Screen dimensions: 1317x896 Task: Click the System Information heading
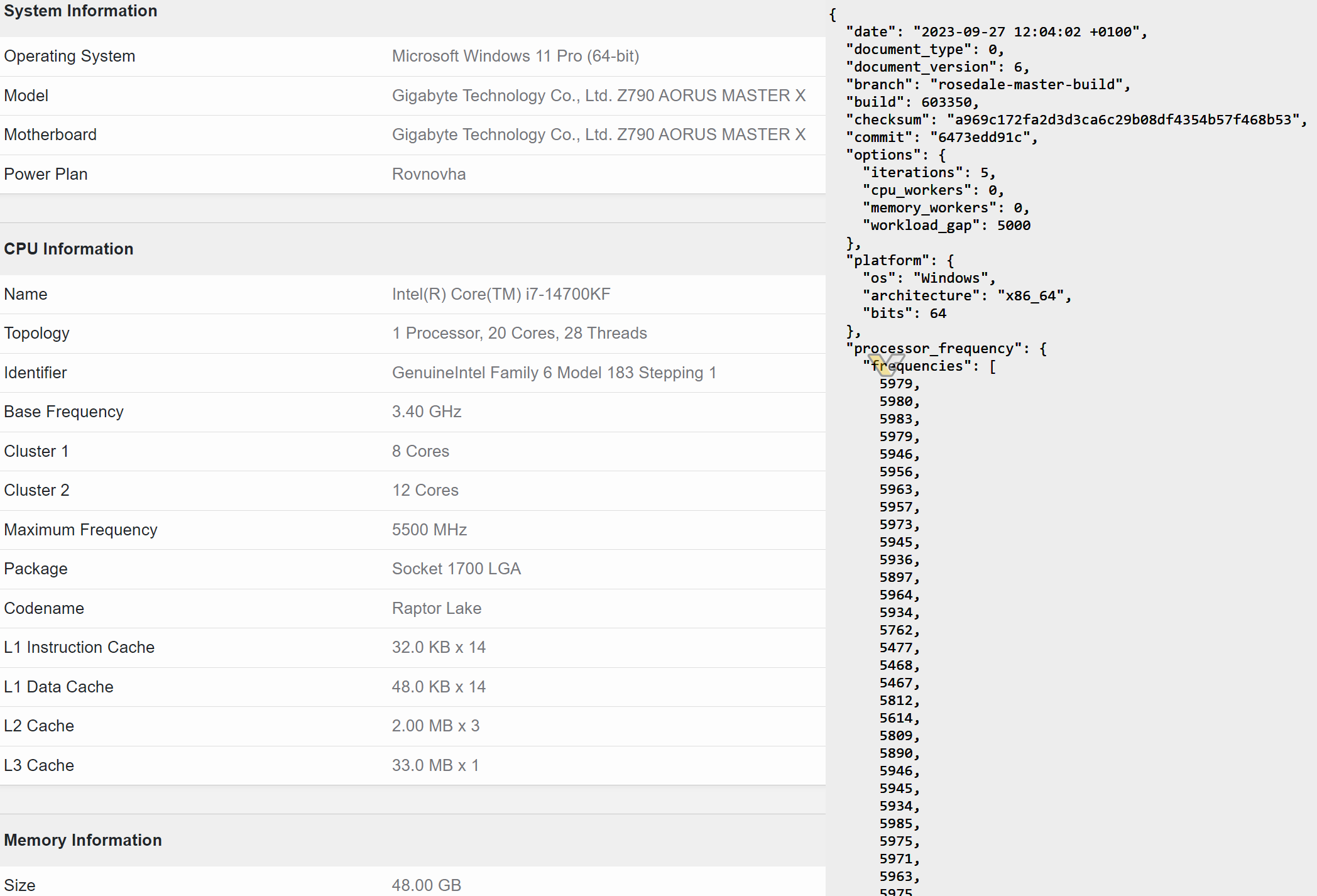click(80, 11)
